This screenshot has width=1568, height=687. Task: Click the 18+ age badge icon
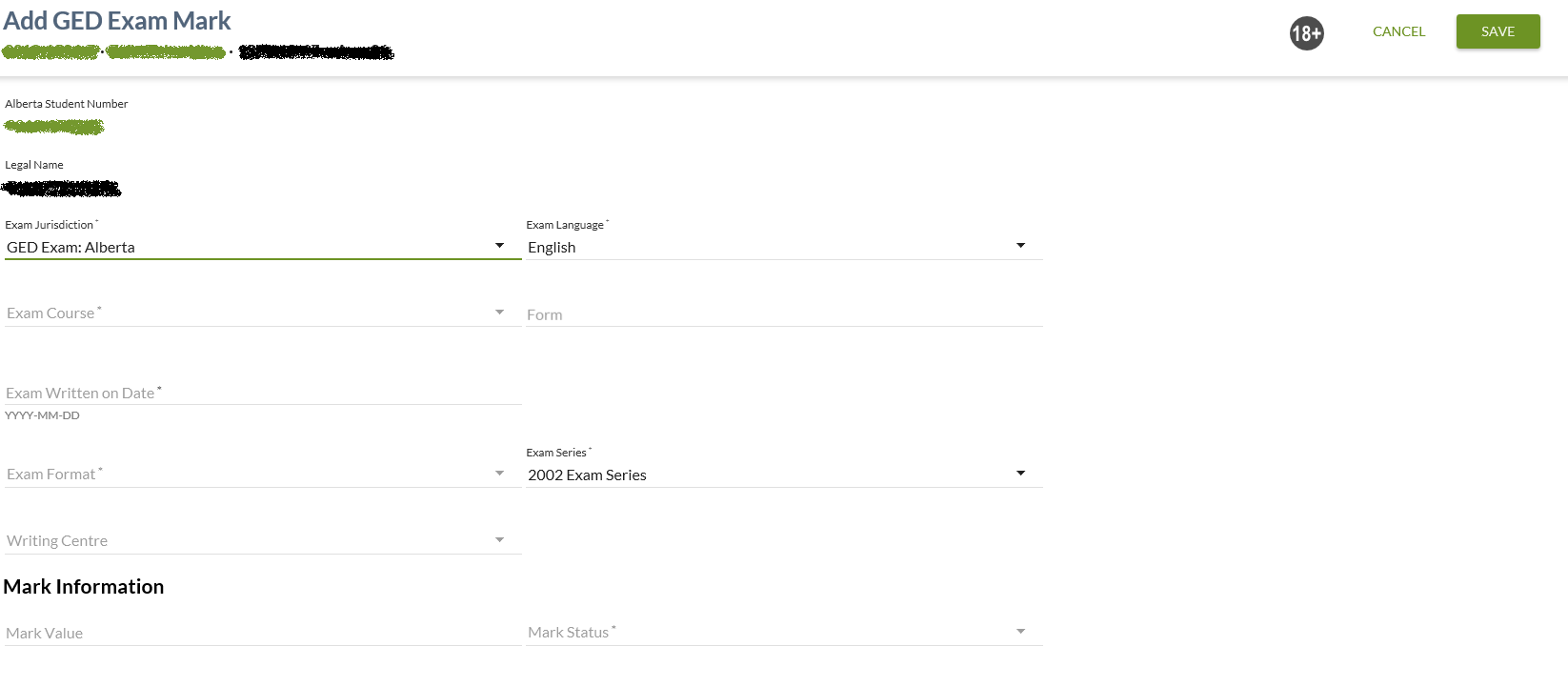point(1306,33)
